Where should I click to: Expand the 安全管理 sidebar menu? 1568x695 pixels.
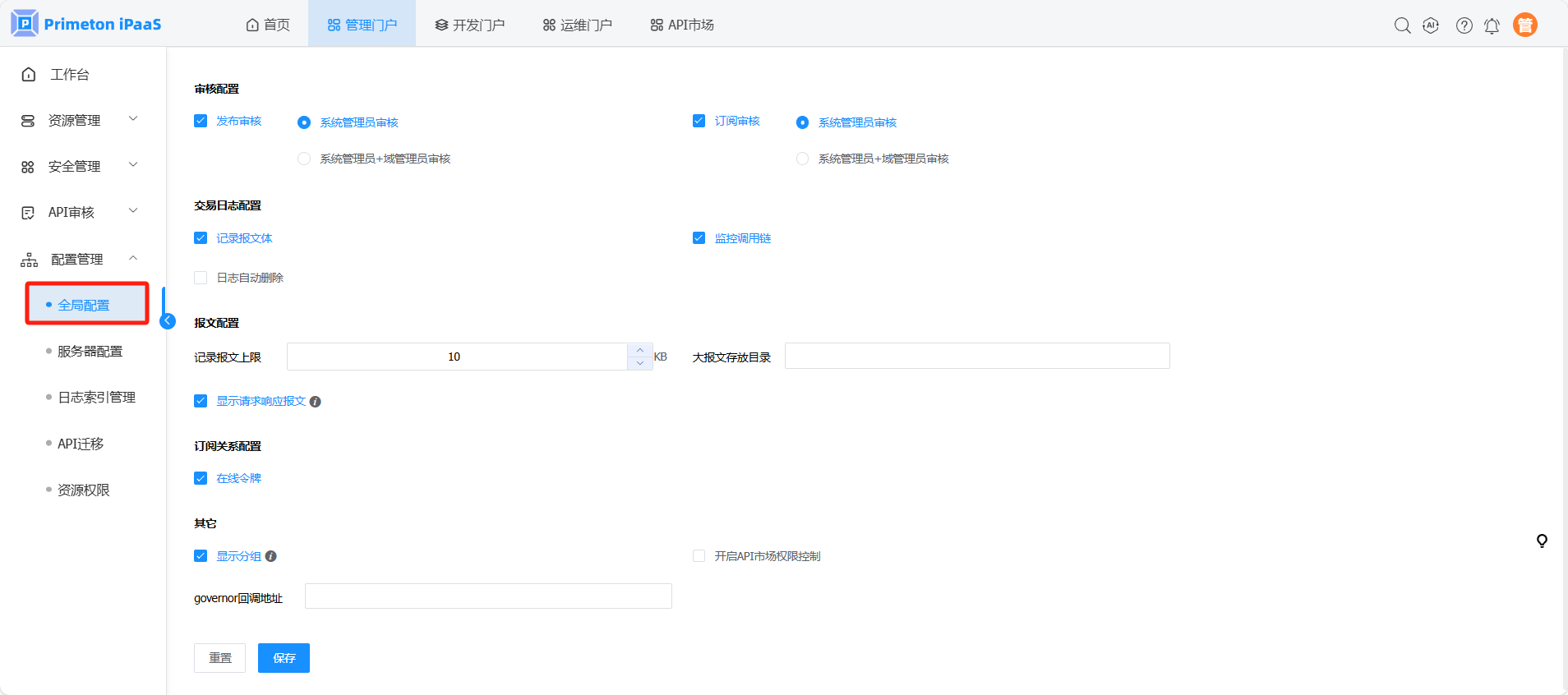pyautogui.click(x=79, y=166)
